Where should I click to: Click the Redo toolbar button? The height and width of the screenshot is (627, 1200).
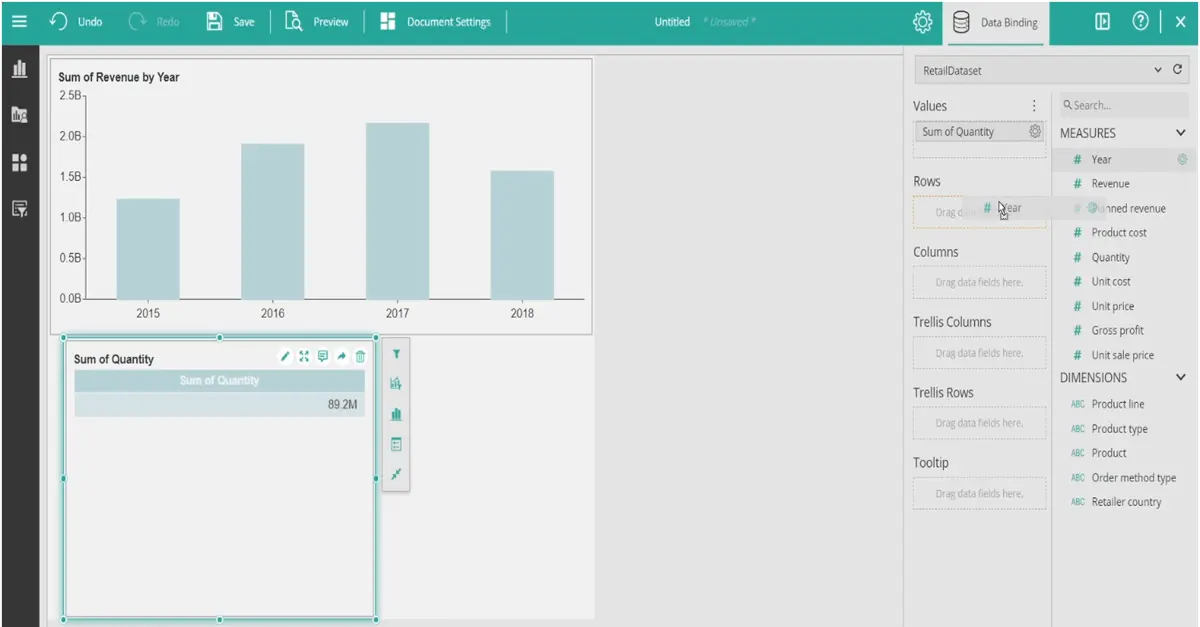[155, 21]
